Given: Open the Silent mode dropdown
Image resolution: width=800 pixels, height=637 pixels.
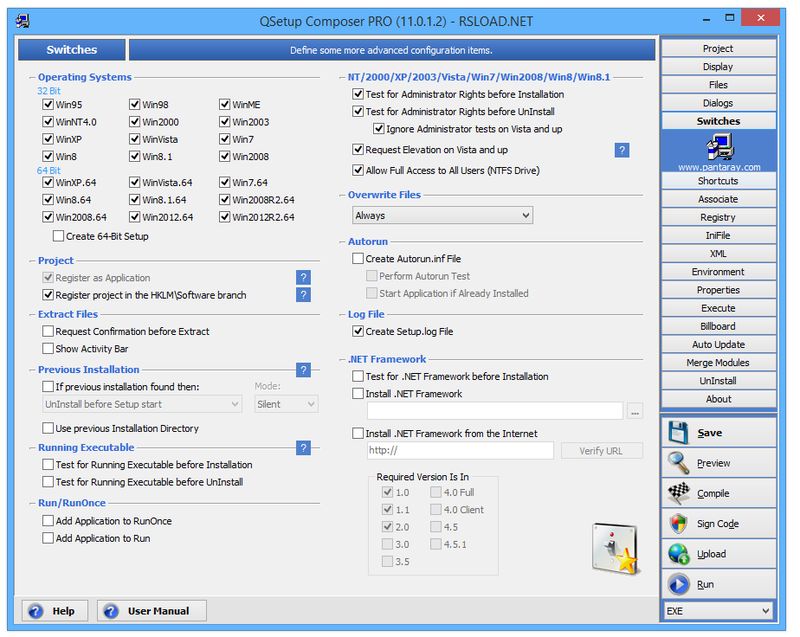Looking at the screenshot, I should [286, 404].
